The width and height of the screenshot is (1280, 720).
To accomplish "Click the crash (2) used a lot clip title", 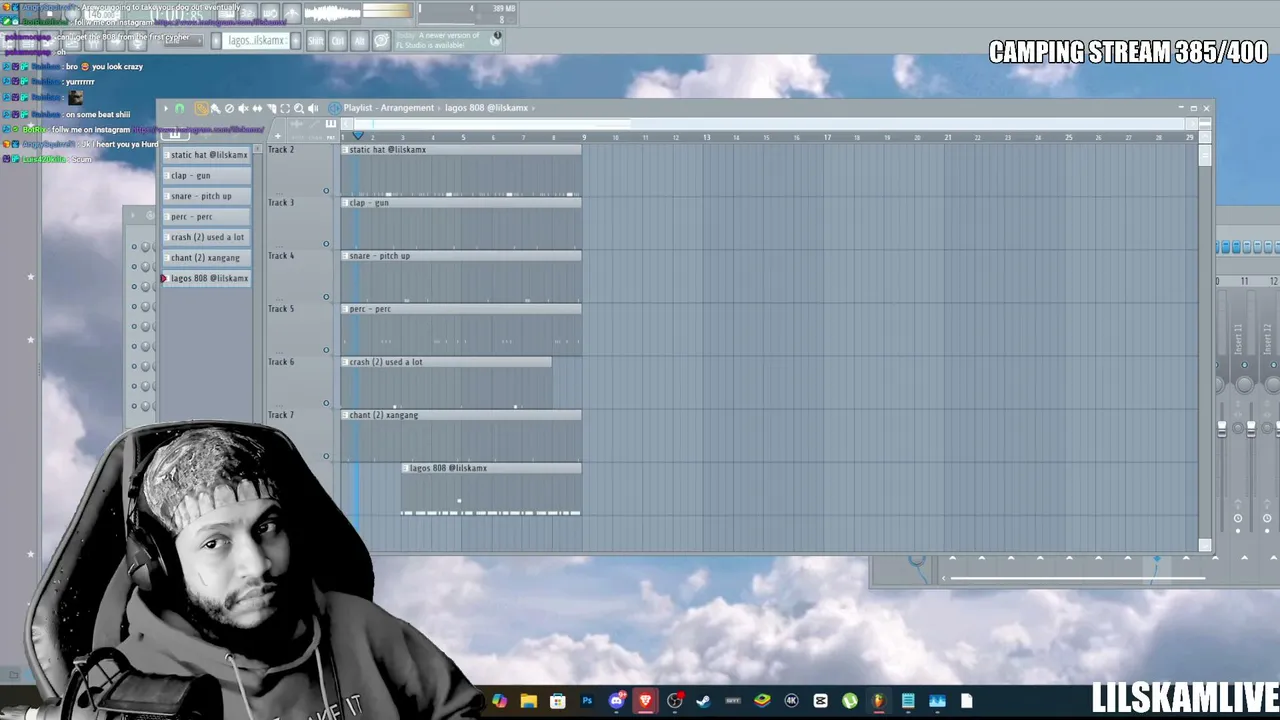I will pyautogui.click(x=446, y=362).
